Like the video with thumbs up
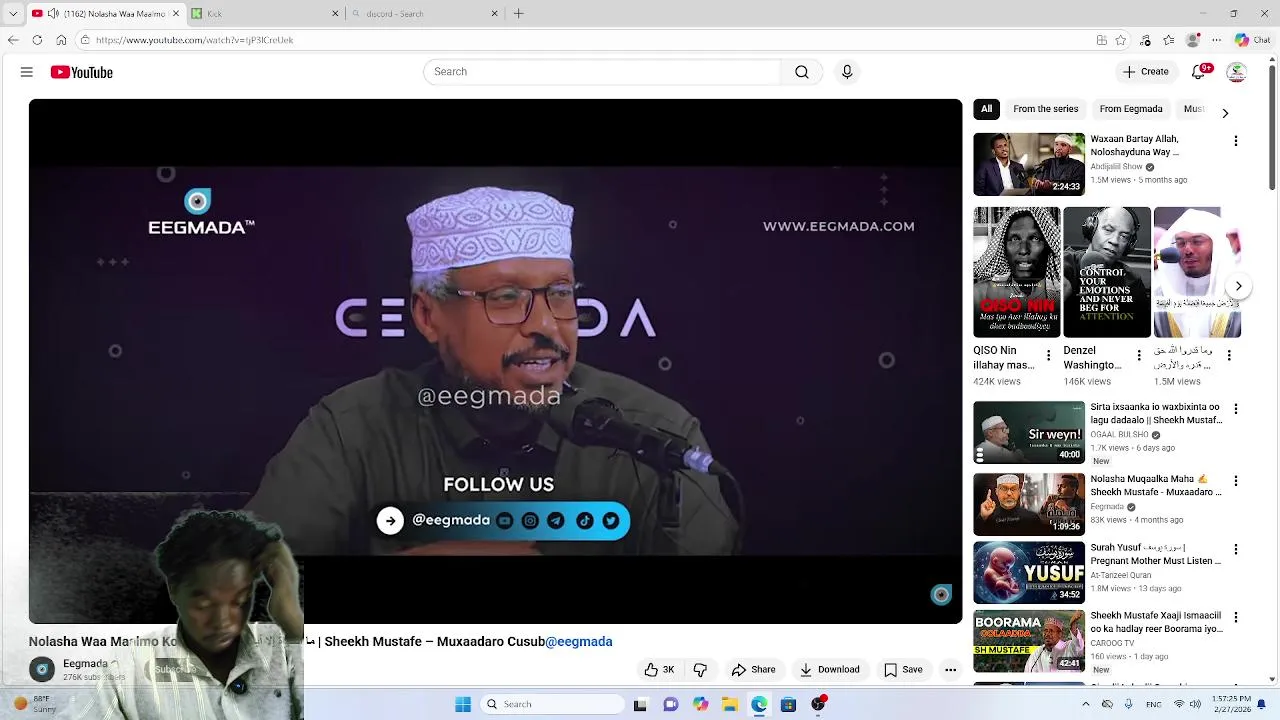1280x720 pixels. click(659, 670)
